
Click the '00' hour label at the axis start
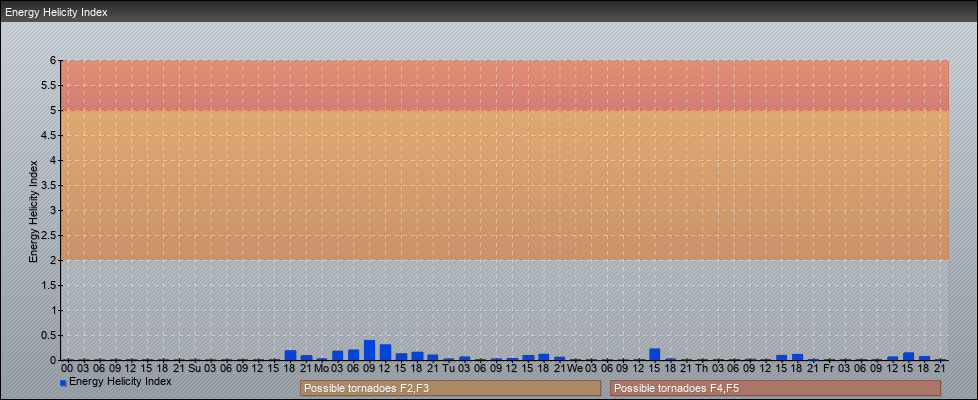(67, 368)
